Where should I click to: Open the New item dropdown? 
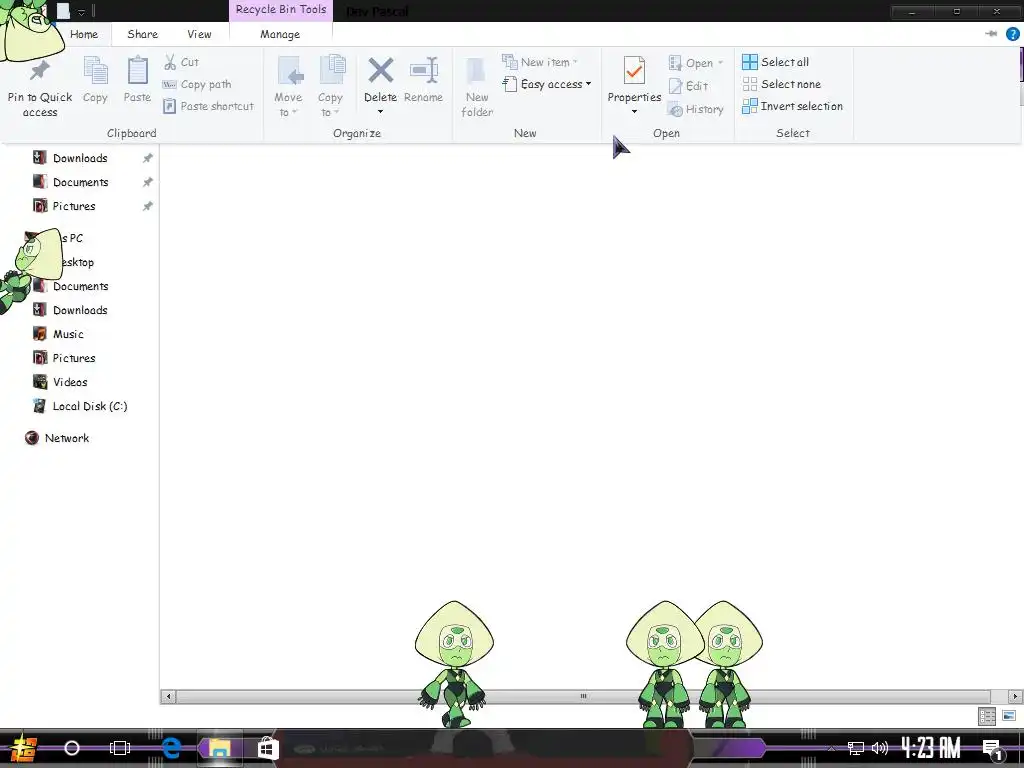tap(540, 62)
